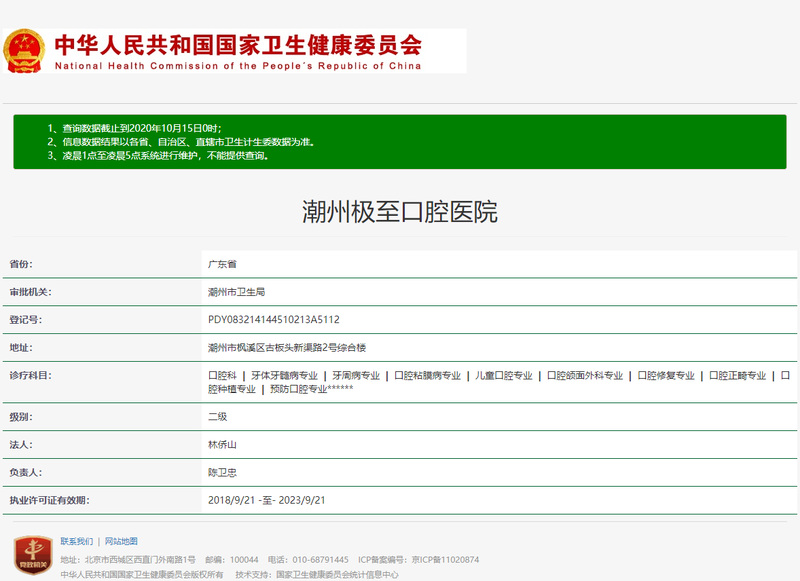This screenshot has width=800, height=581.
Task: Select the 口腔颌面外科专业 entry
Action: [x=585, y=375]
